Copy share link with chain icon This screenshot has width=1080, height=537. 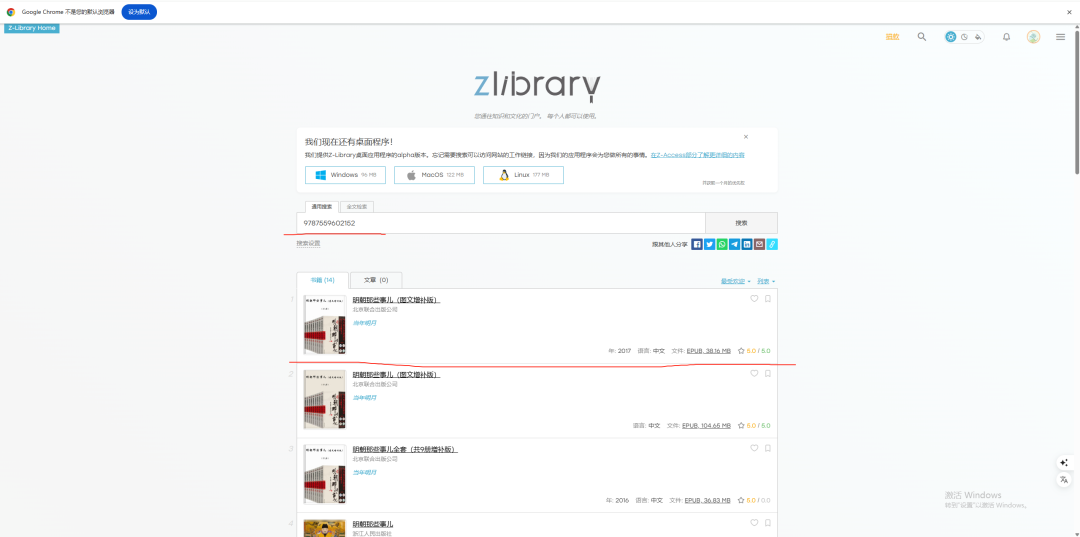click(772, 244)
